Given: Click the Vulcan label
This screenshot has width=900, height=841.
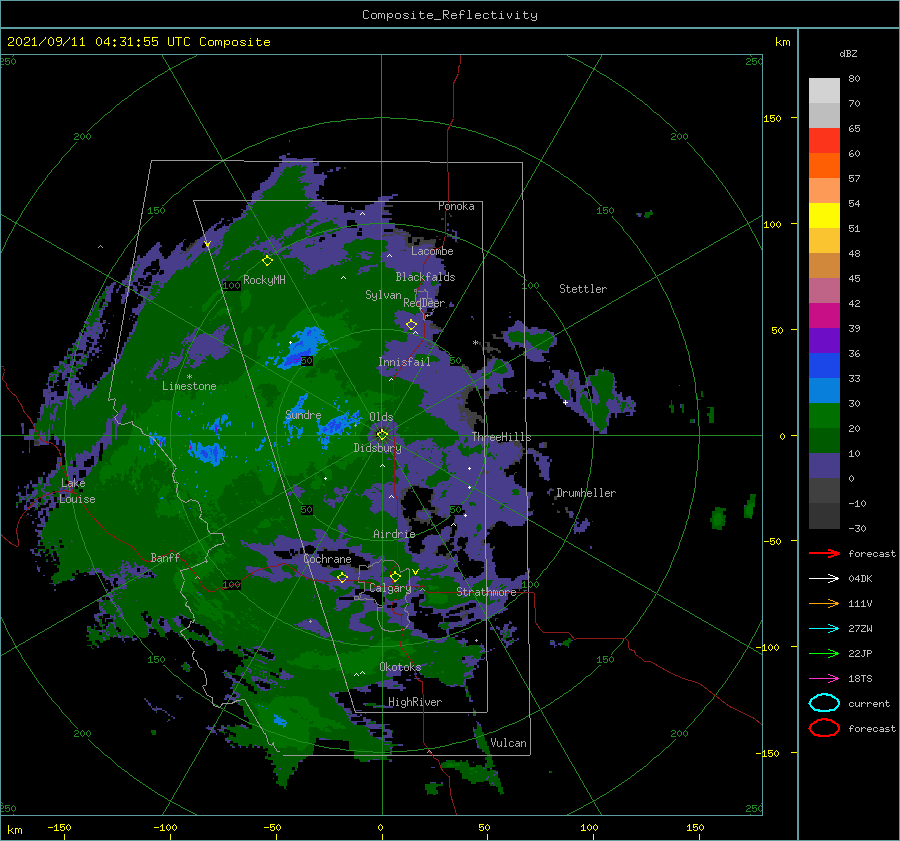Looking at the screenshot, I should [508, 743].
